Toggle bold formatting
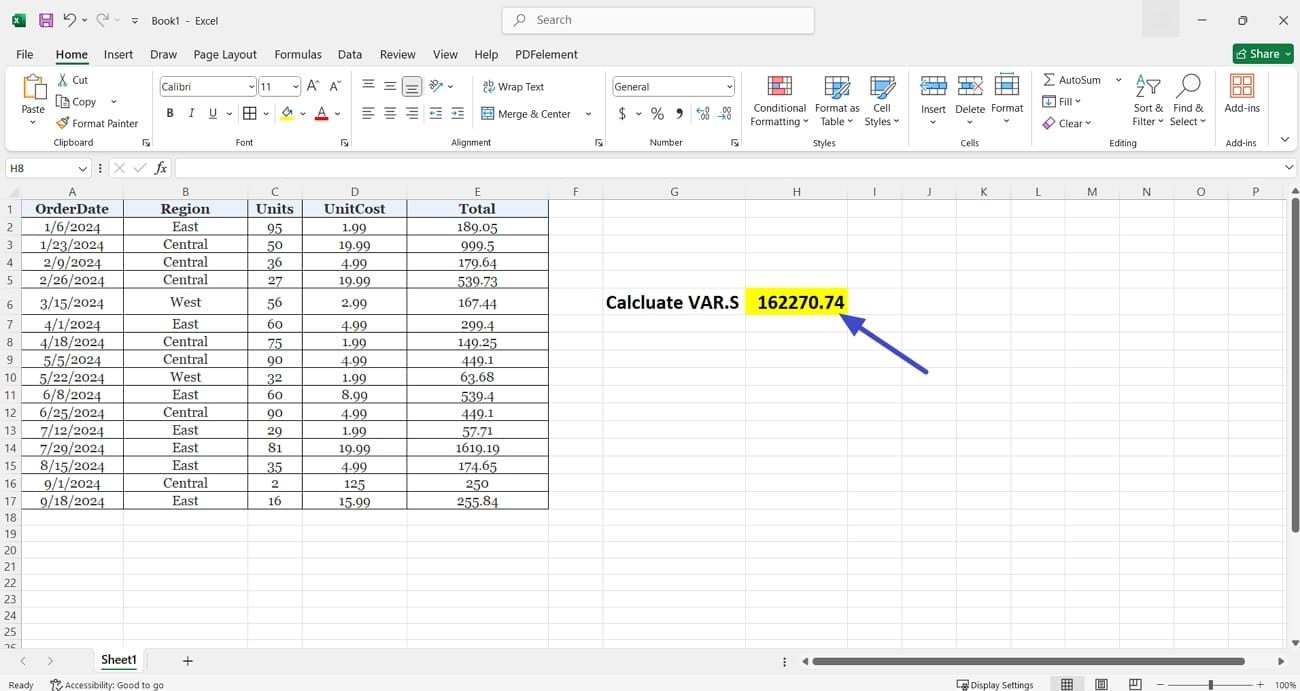 point(170,113)
